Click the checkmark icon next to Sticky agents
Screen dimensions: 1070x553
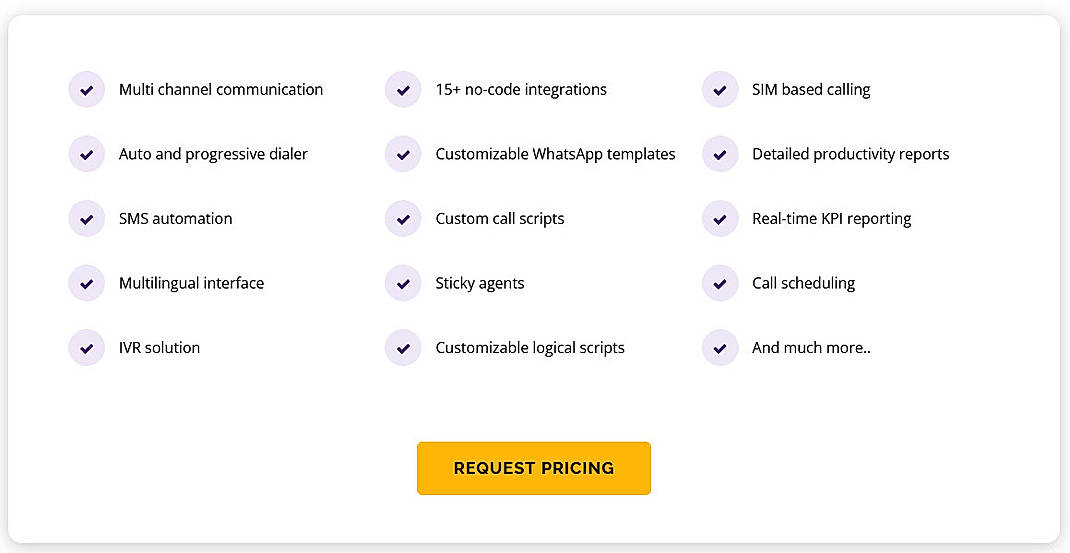point(403,283)
